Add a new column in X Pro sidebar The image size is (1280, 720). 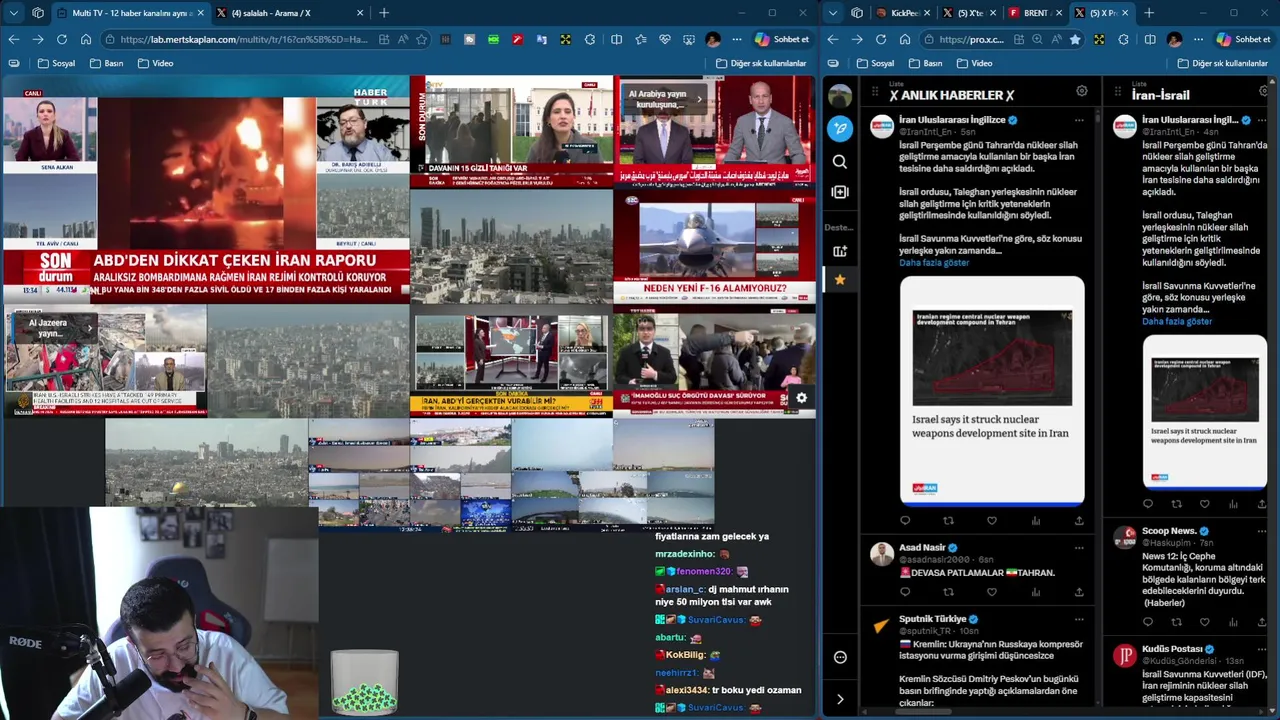pos(840,191)
